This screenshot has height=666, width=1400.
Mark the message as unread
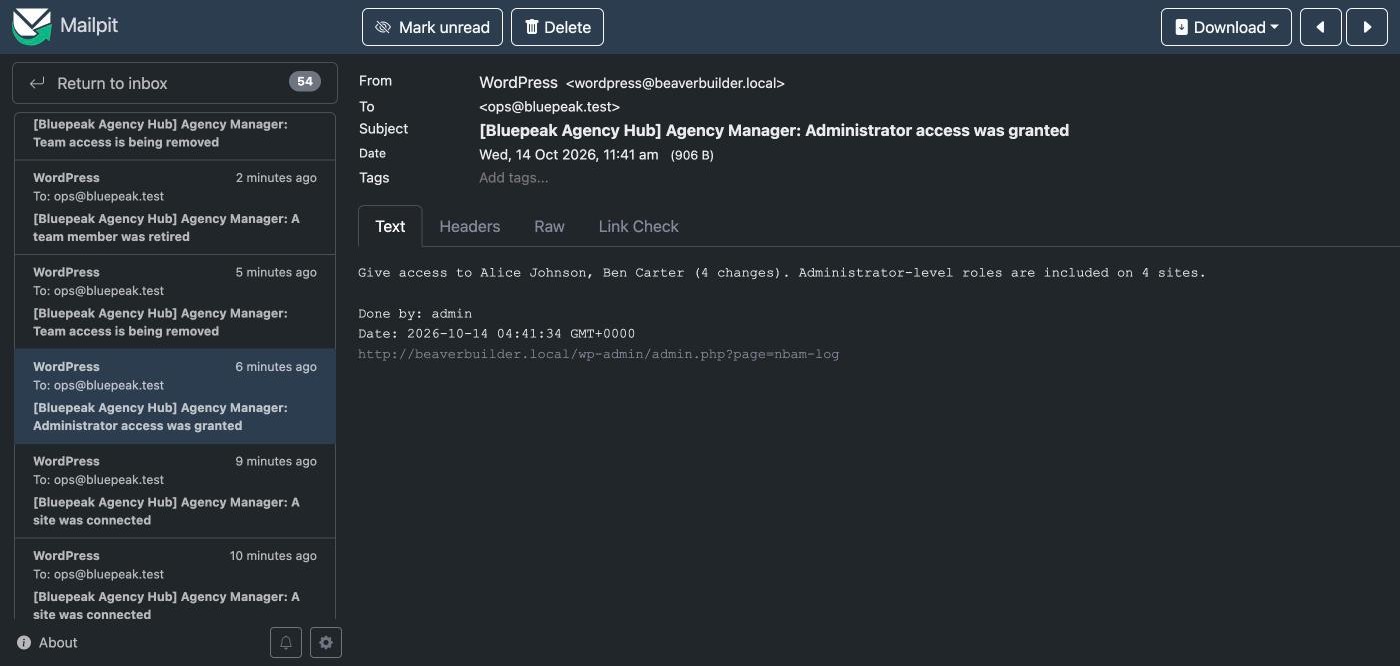[432, 27]
